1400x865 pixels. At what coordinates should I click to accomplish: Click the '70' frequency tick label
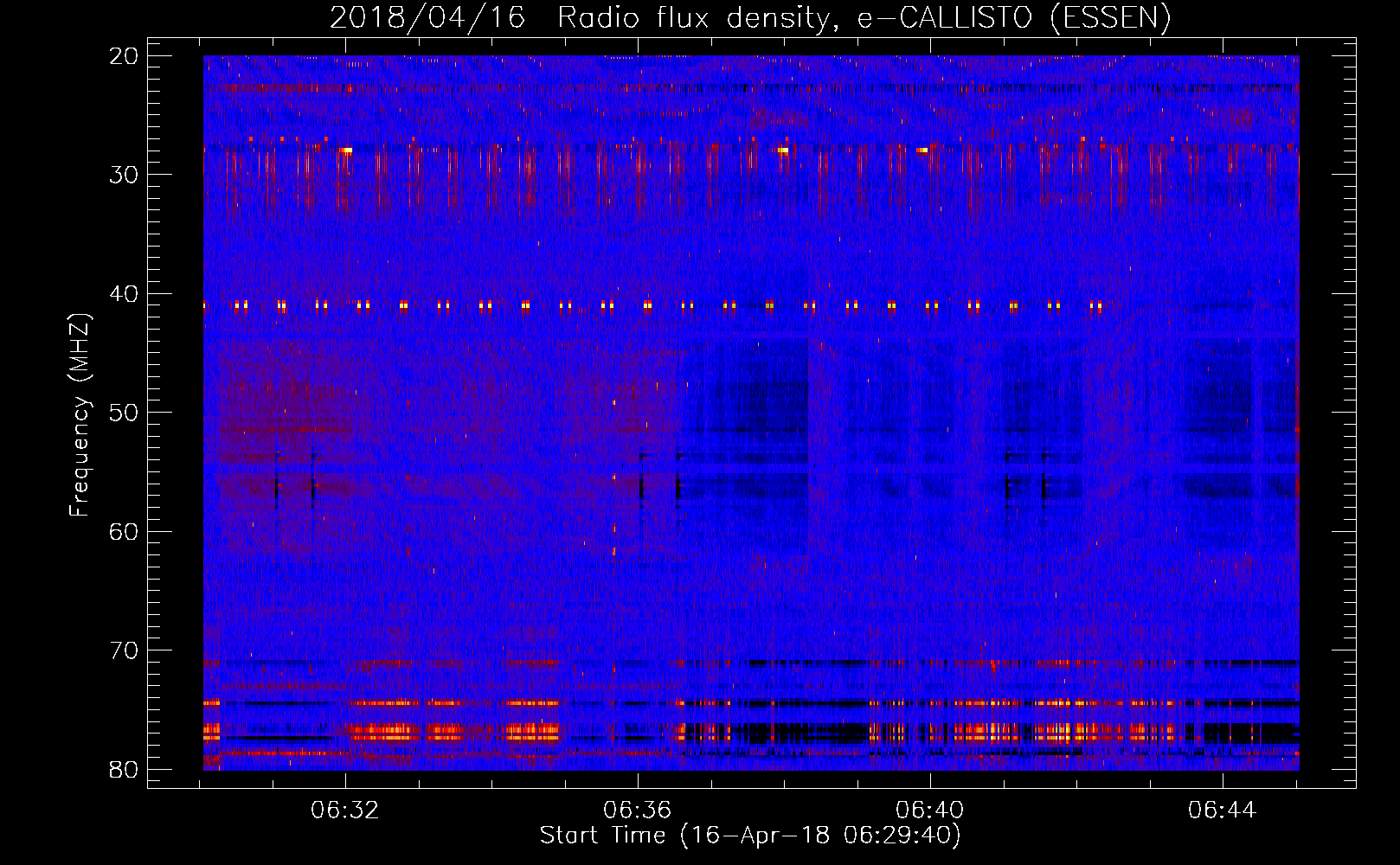[124, 650]
